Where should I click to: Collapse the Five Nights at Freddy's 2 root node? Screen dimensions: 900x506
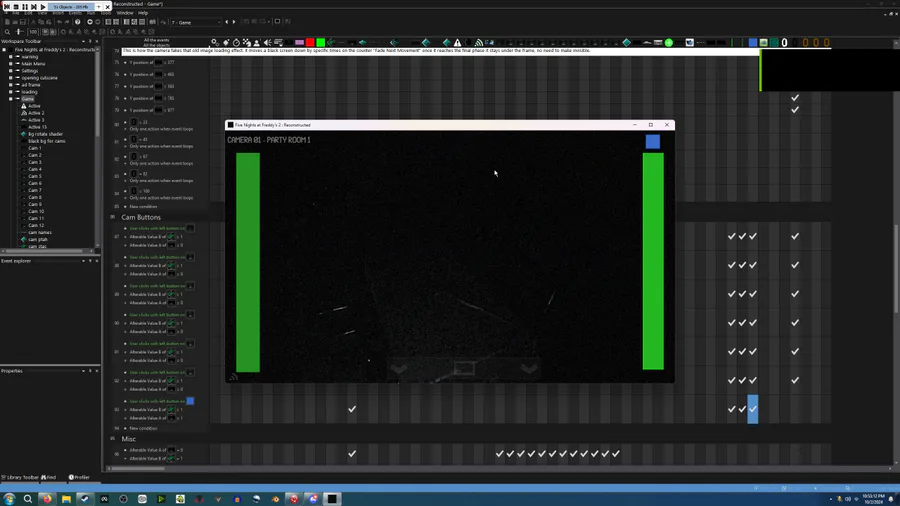point(4,50)
